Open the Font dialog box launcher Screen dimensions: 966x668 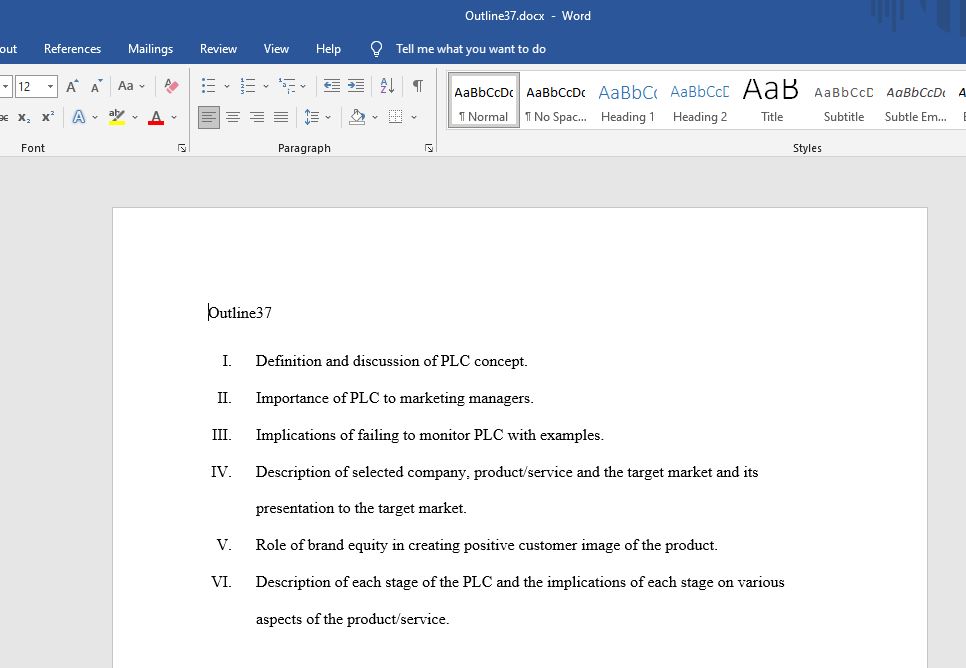click(182, 148)
